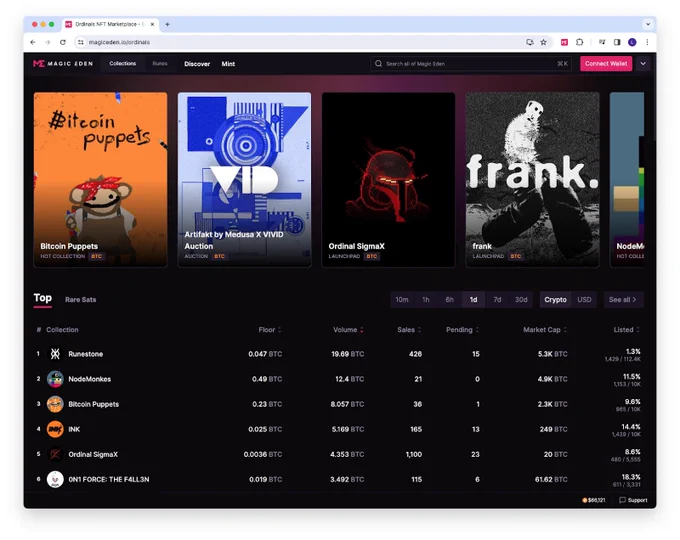Open 0N1 FORCE: THE F4LL3N link

(x=109, y=479)
